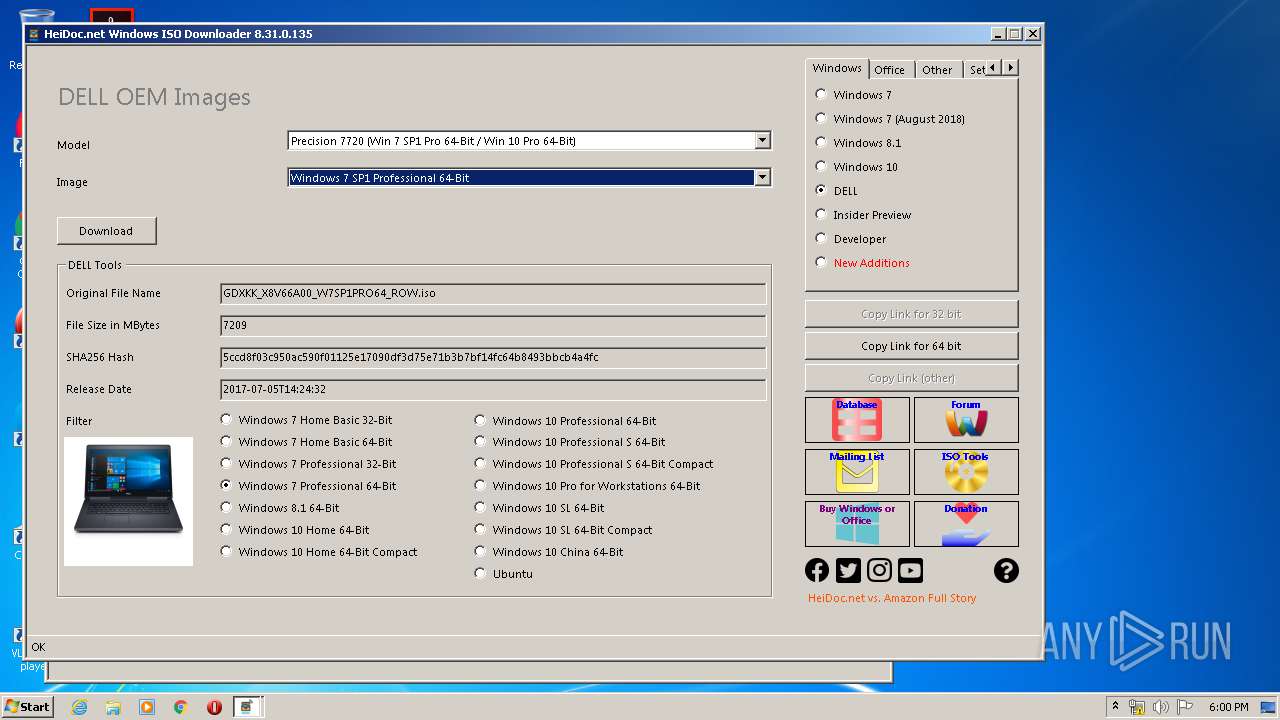This screenshot has height=720, width=1280.
Task: Select the DELL radio button
Action: tap(821, 190)
